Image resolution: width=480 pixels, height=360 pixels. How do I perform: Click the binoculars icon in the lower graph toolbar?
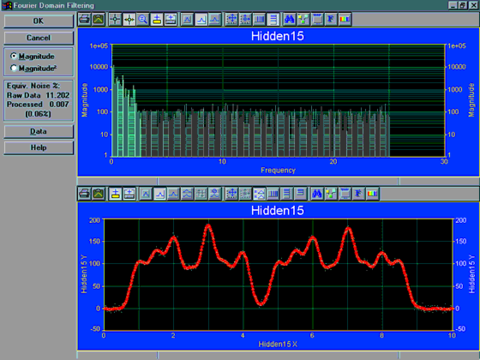point(317,194)
